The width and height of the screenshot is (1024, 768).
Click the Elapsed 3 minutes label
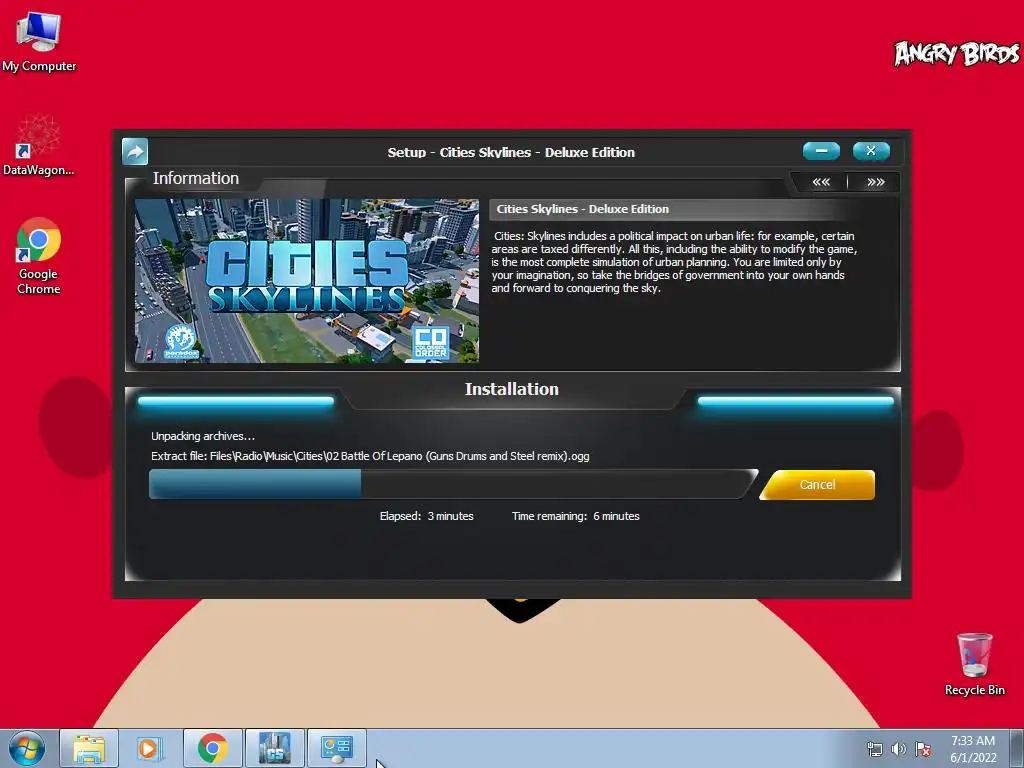pos(426,516)
